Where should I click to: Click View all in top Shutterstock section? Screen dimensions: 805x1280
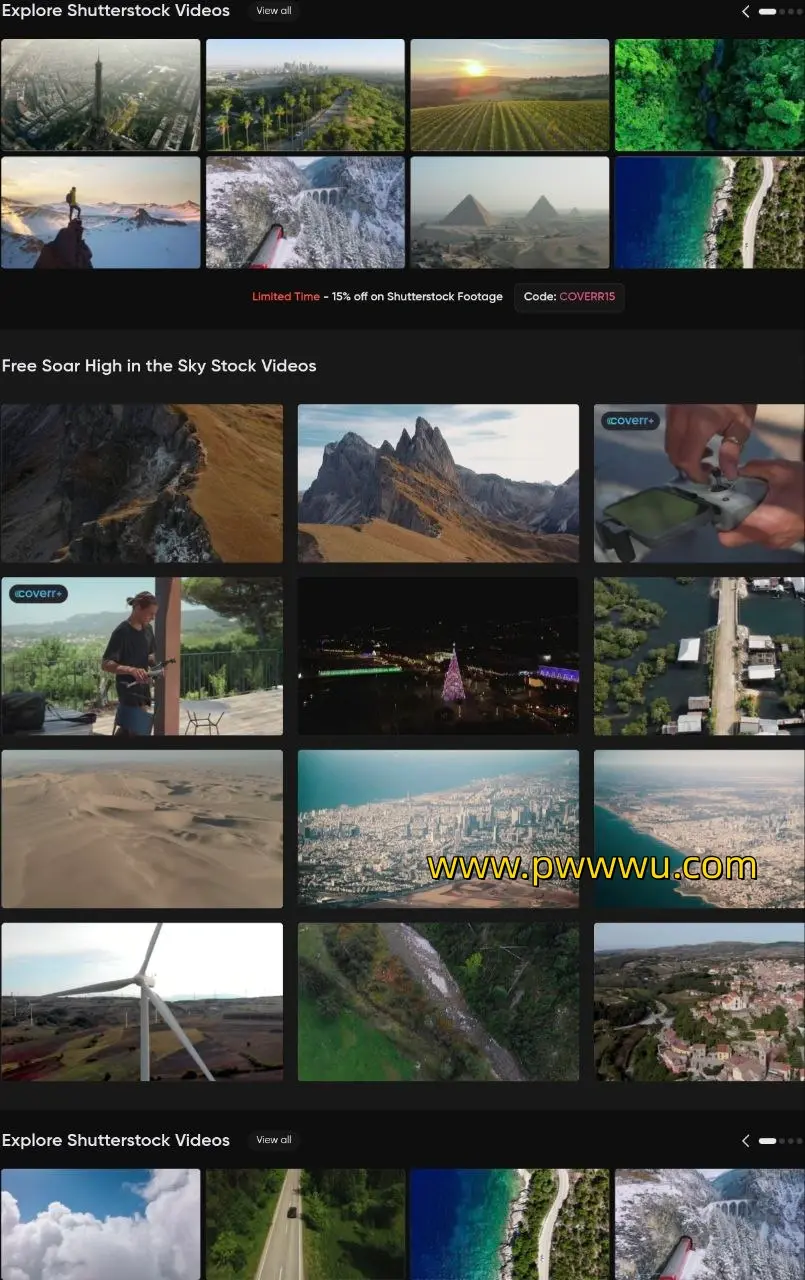(273, 11)
